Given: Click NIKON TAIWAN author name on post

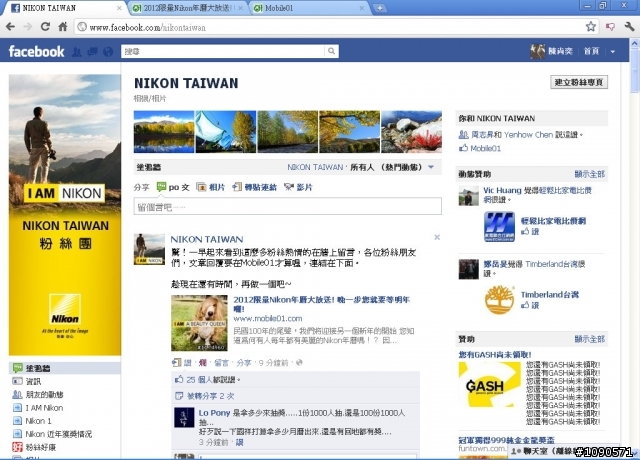Looking at the screenshot, I should click(x=207, y=239).
